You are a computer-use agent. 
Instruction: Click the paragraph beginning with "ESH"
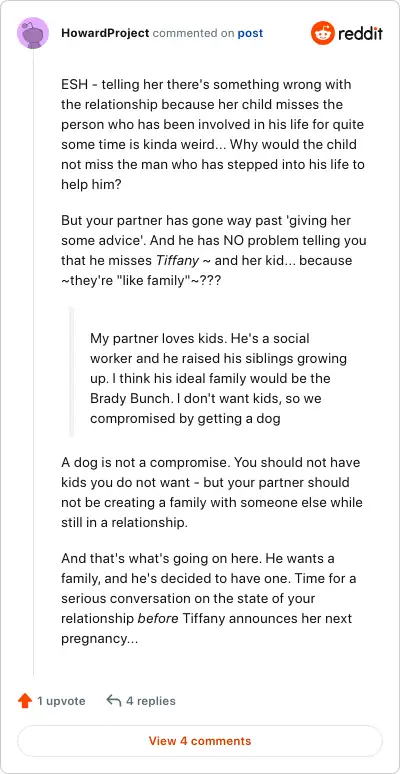click(213, 134)
